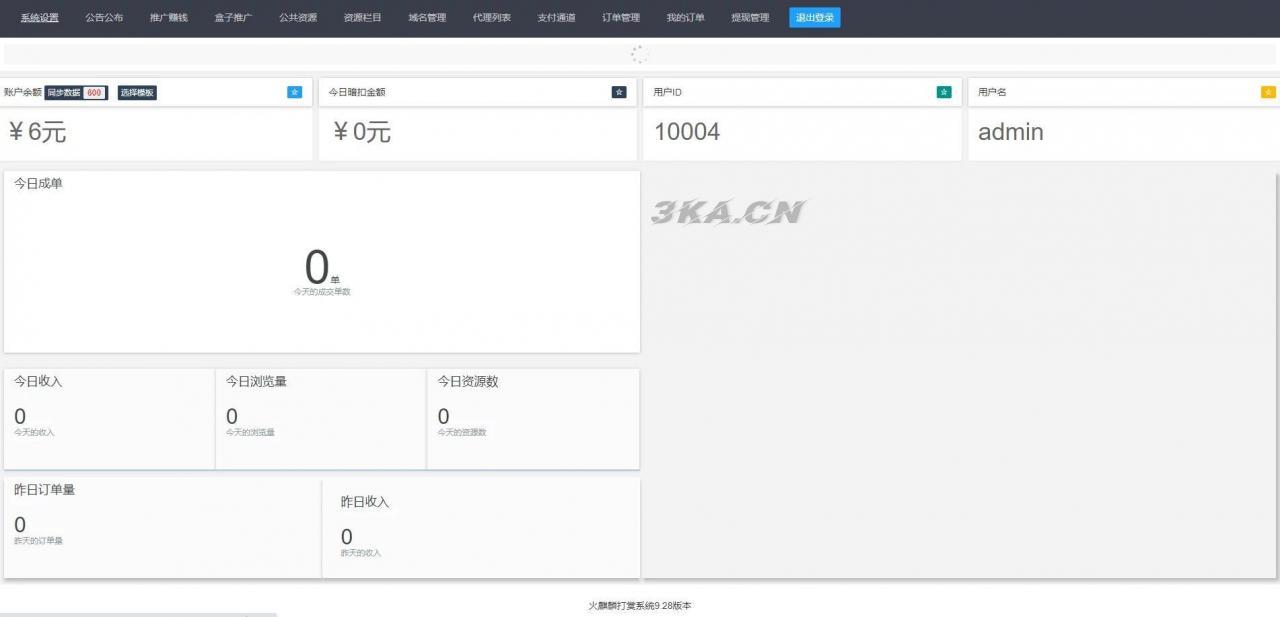Viewport: 1280px width, 617px height.
Task: Click the 昨日收入 statistics card
Action: coord(480,528)
